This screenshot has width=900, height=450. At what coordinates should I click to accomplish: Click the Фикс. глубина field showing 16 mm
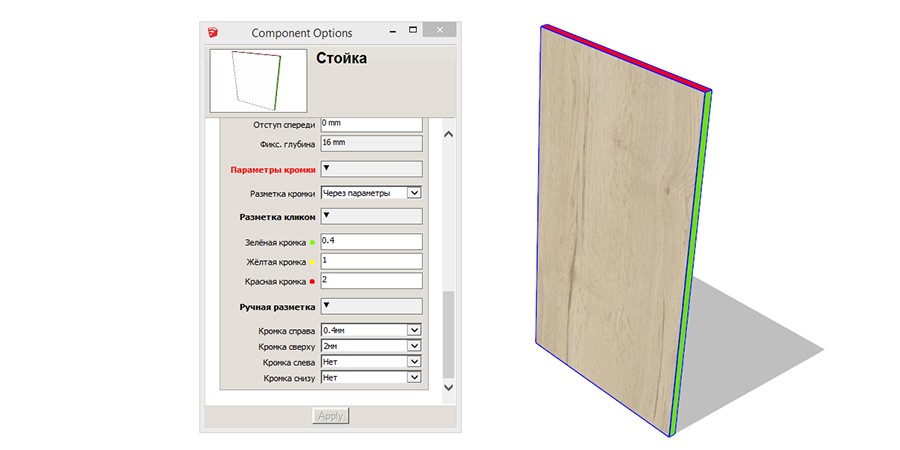click(x=370, y=144)
